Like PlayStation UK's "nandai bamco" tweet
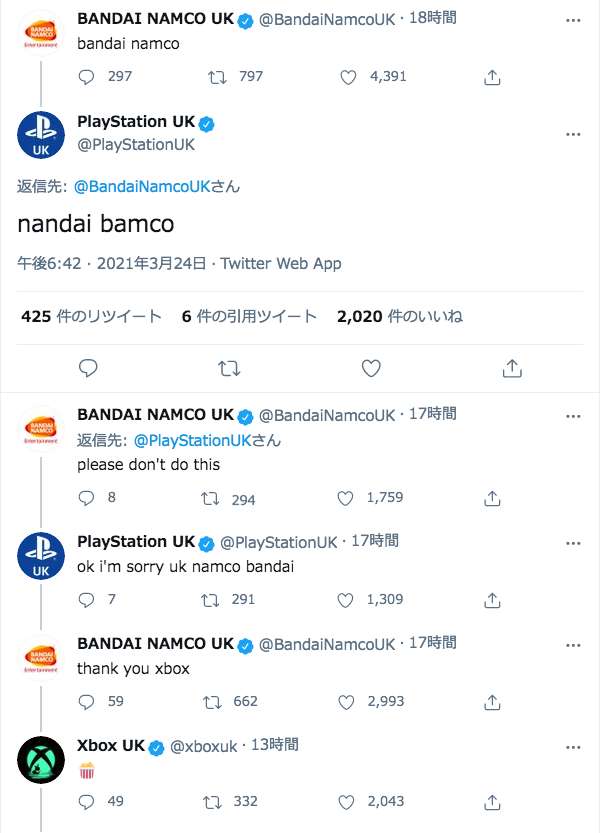The width and height of the screenshot is (601, 833). point(370,369)
